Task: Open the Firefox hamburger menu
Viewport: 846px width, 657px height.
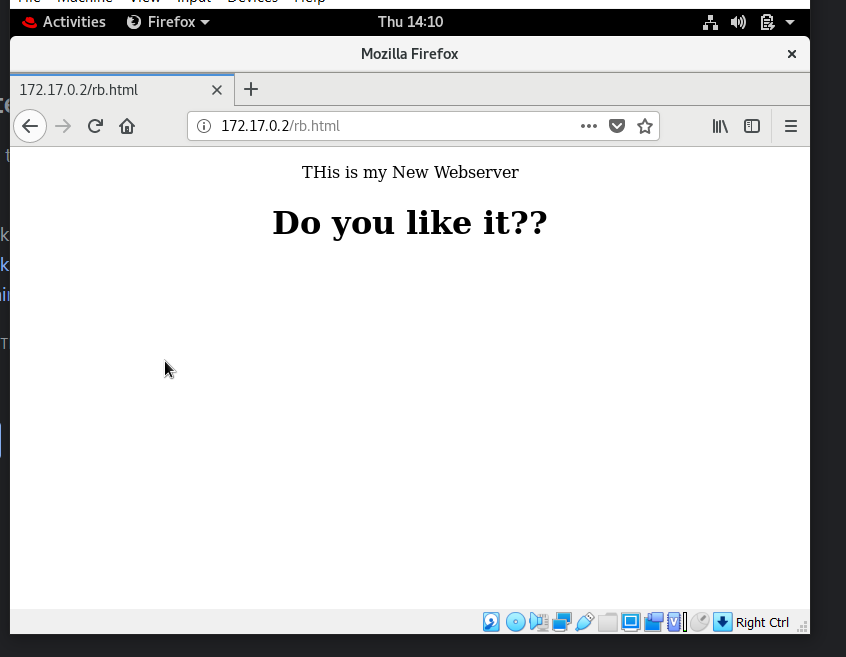Action: [791, 126]
